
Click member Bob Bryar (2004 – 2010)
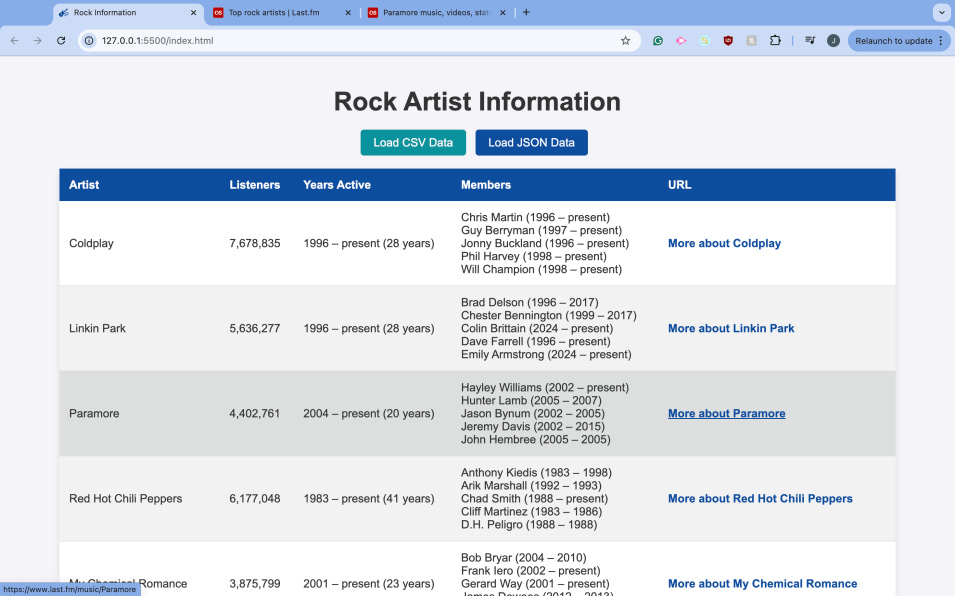(524, 558)
